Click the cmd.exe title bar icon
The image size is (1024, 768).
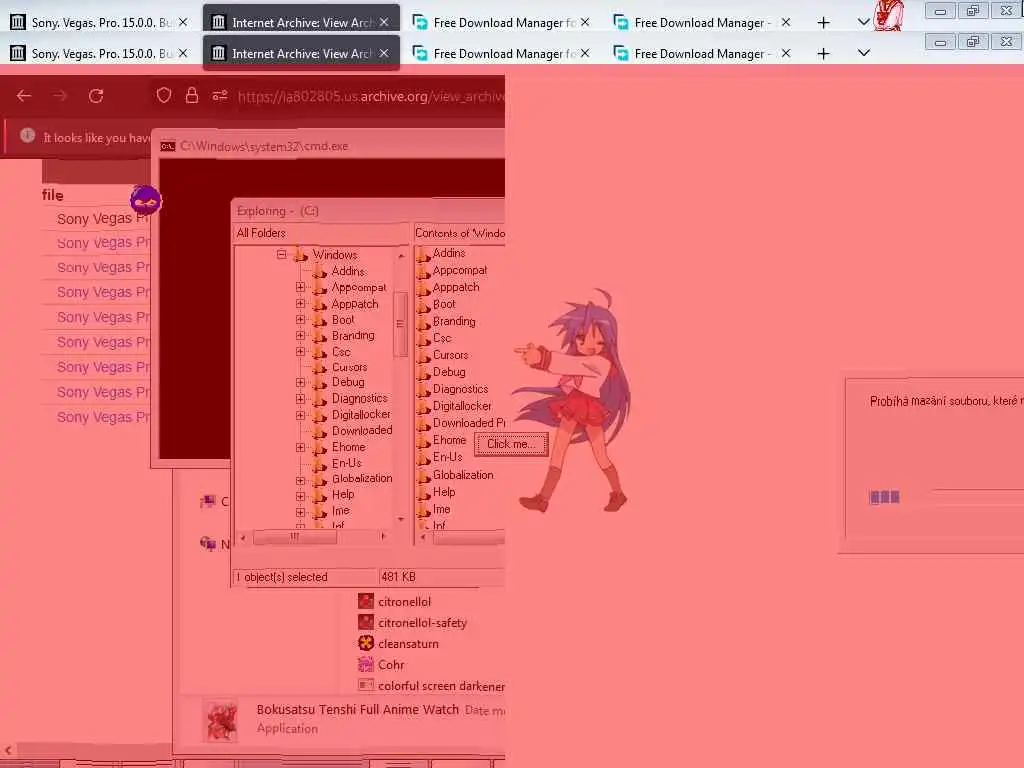click(x=168, y=146)
